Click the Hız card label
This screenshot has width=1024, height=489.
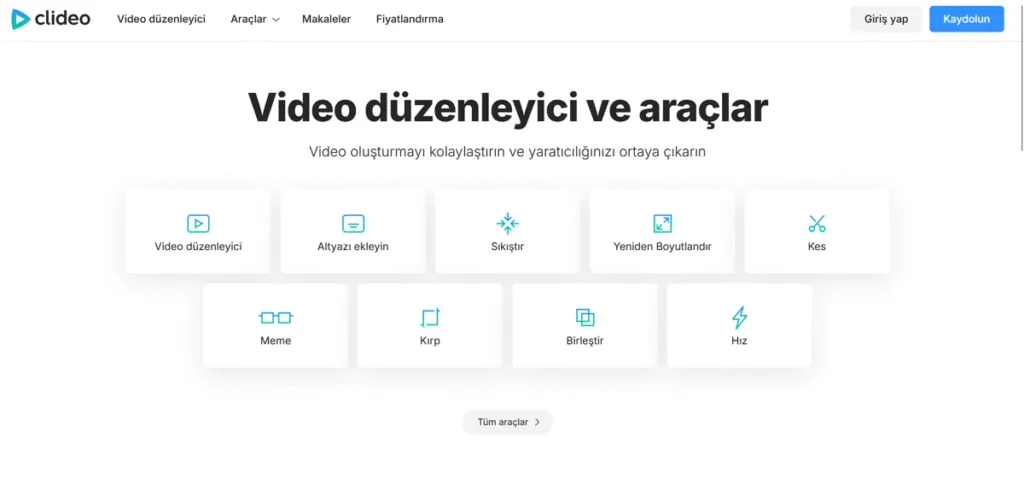[x=739, y=340]
